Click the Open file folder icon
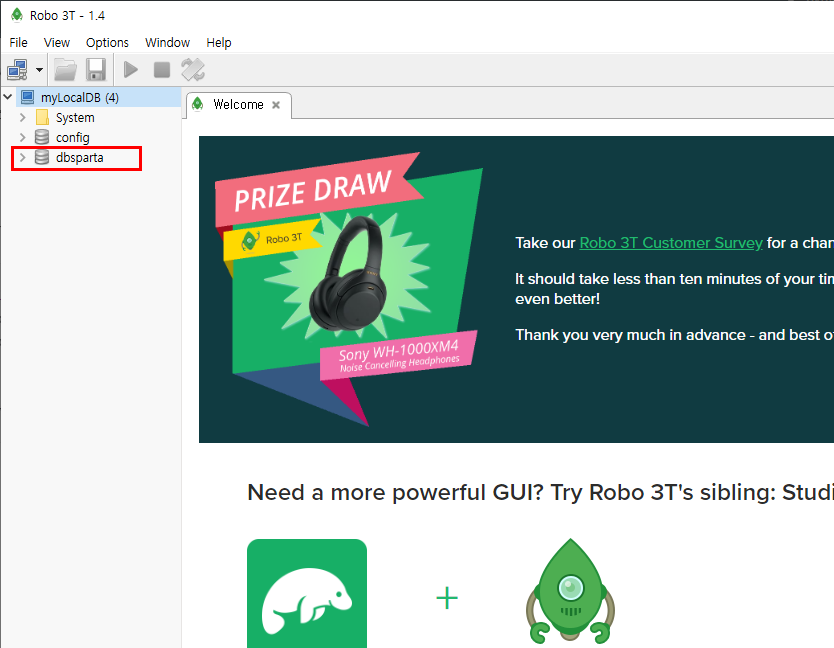The height and width of the screenshot is (648, 834). (x=65, y=70)
